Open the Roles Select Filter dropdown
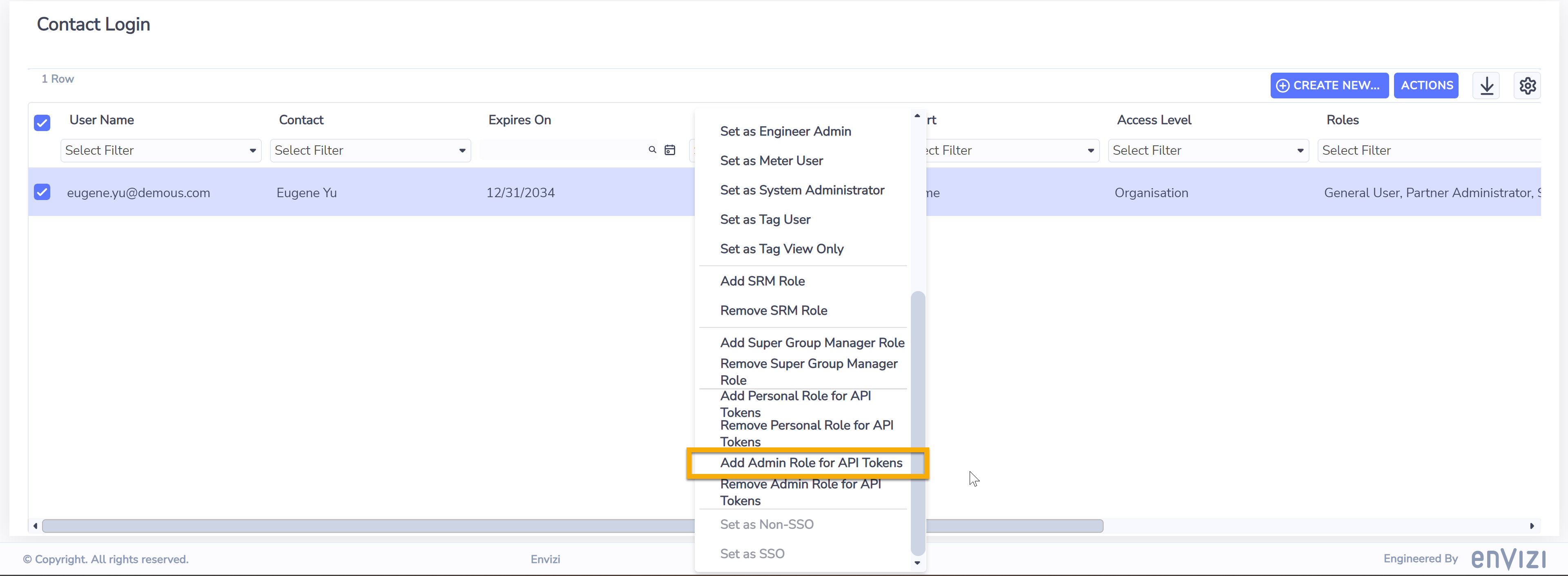The image size is (1568, 576). 1429,150
